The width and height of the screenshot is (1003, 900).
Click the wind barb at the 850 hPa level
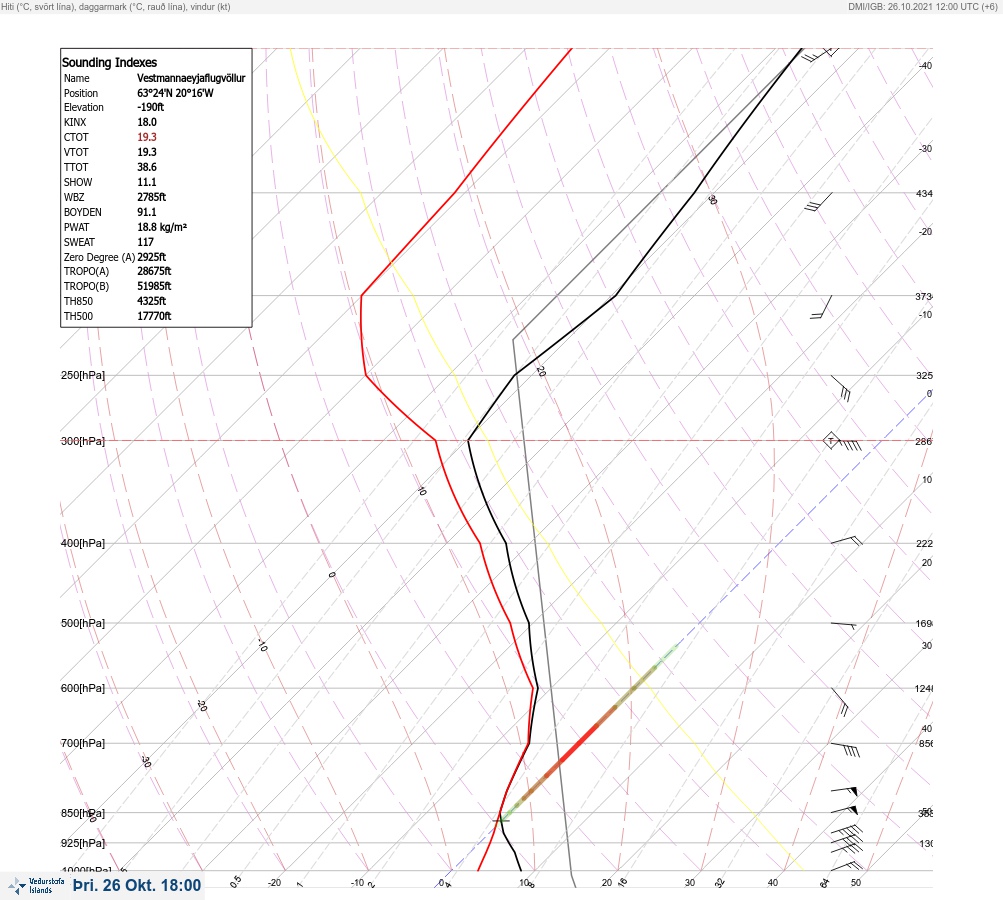pyautogui.click(x=844, y=810)
